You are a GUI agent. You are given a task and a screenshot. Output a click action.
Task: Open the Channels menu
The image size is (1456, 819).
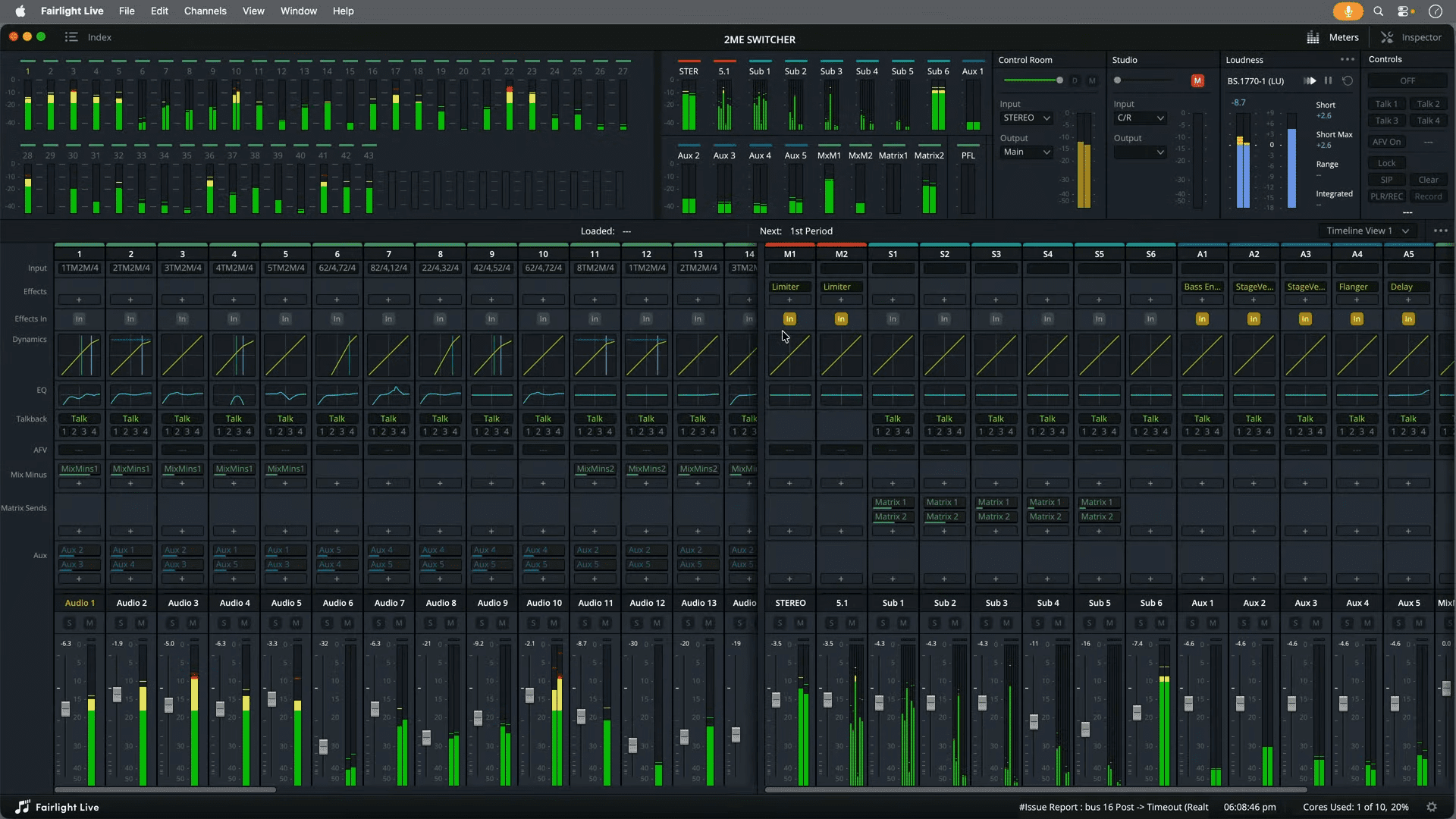(205, 11)
